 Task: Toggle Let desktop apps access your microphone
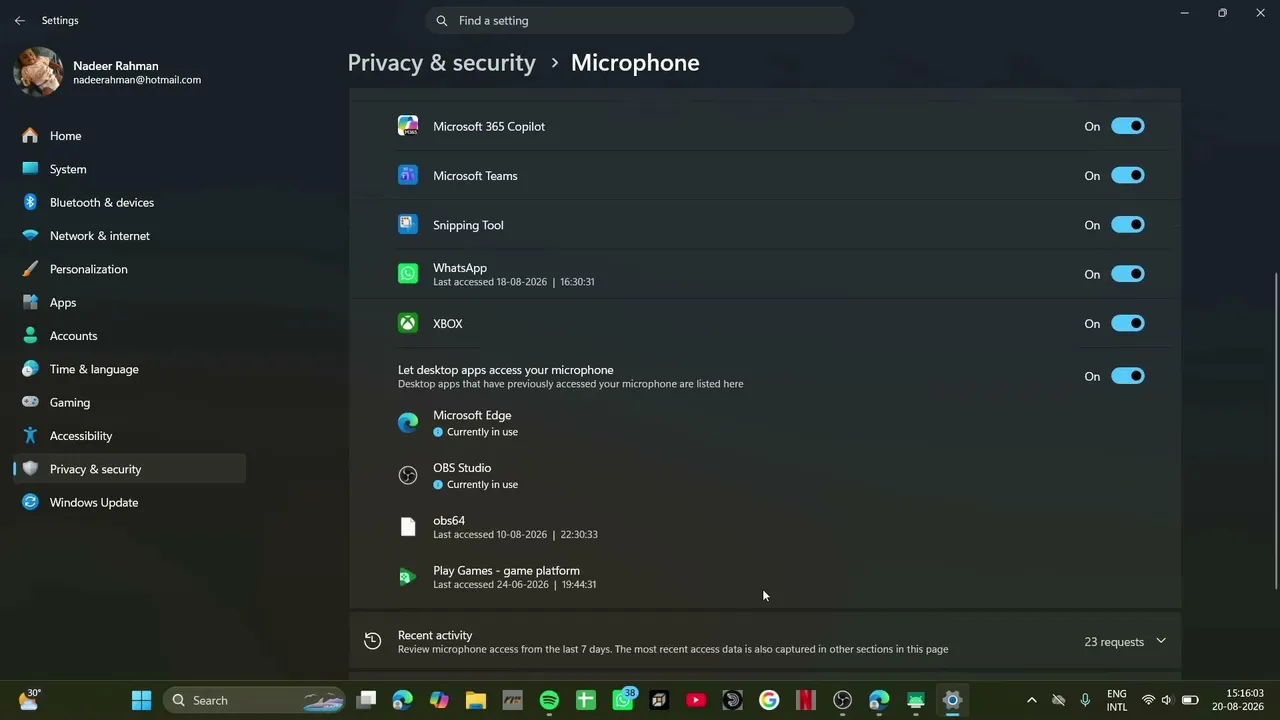click(1127, 376)
